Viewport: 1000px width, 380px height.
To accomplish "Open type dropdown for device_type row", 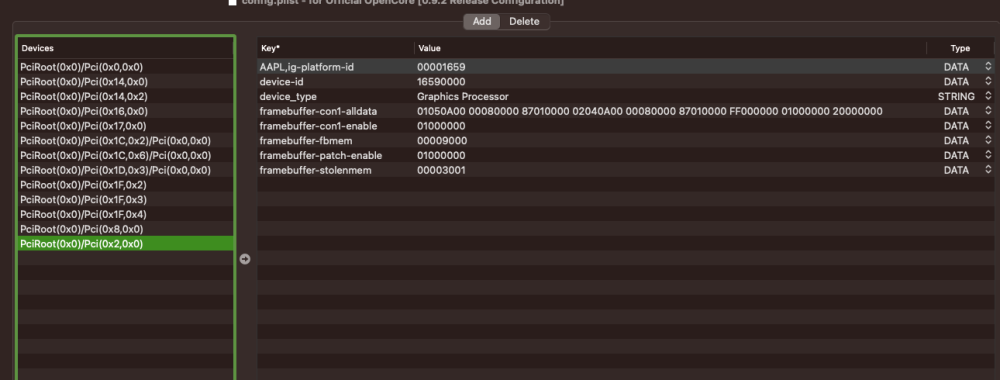I will 988,96.
